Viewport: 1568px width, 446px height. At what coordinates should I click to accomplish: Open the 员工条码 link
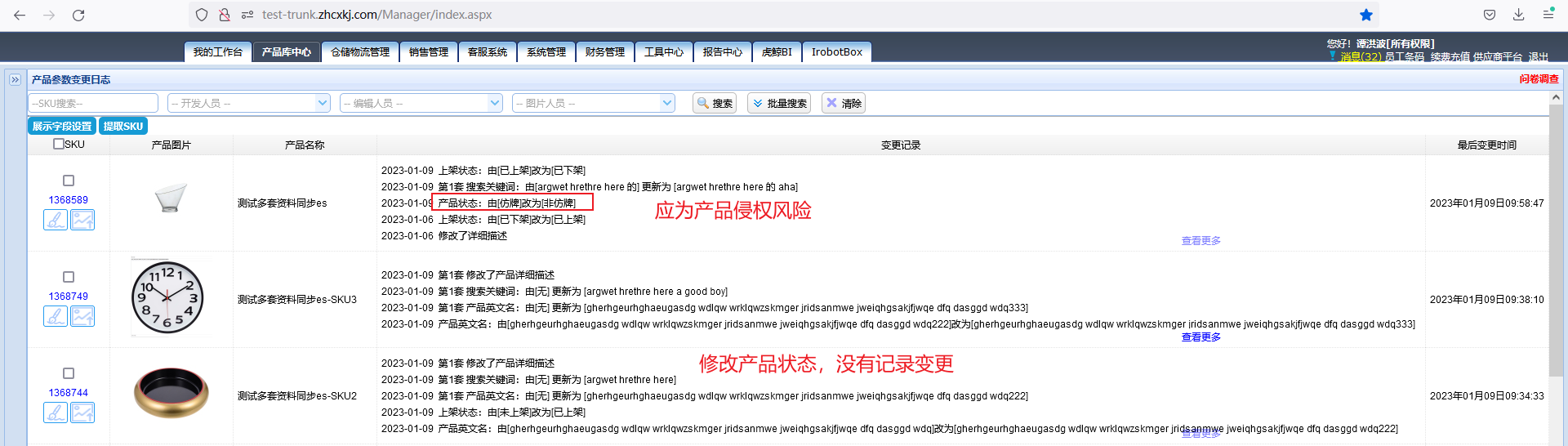[1405, 57]
